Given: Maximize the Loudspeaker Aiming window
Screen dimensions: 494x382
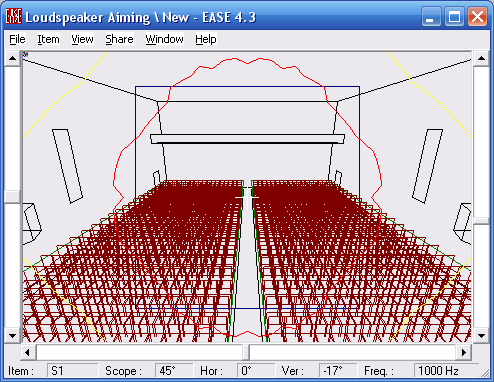Looking at the screenshot, I should [454, 16].
